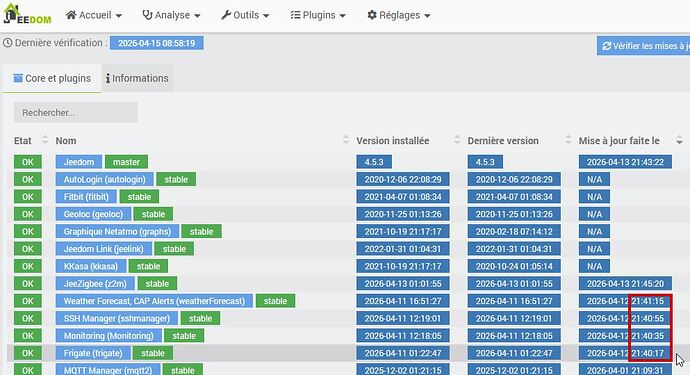Open JeeZigbee (z2m) plugin

click(95, 284)
